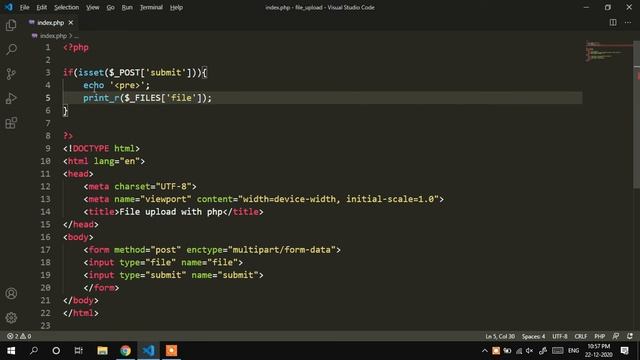Open the Explorer view in activity bar

pyautogui.click(x=11, y=25)
